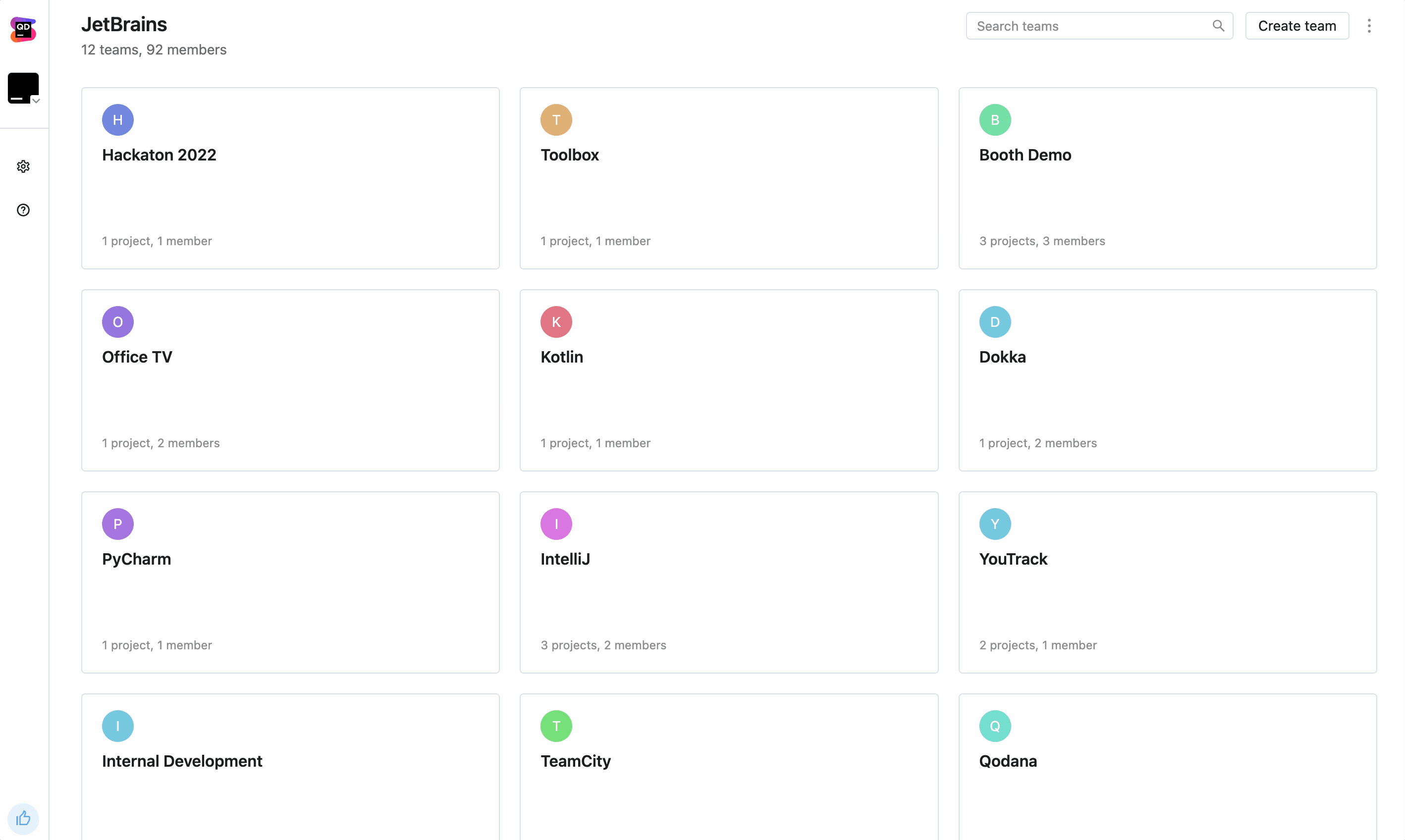Click the green TeamCity 'T' avatar
This screenshot has width=1405, height=840.
click(x=556, y=726)
